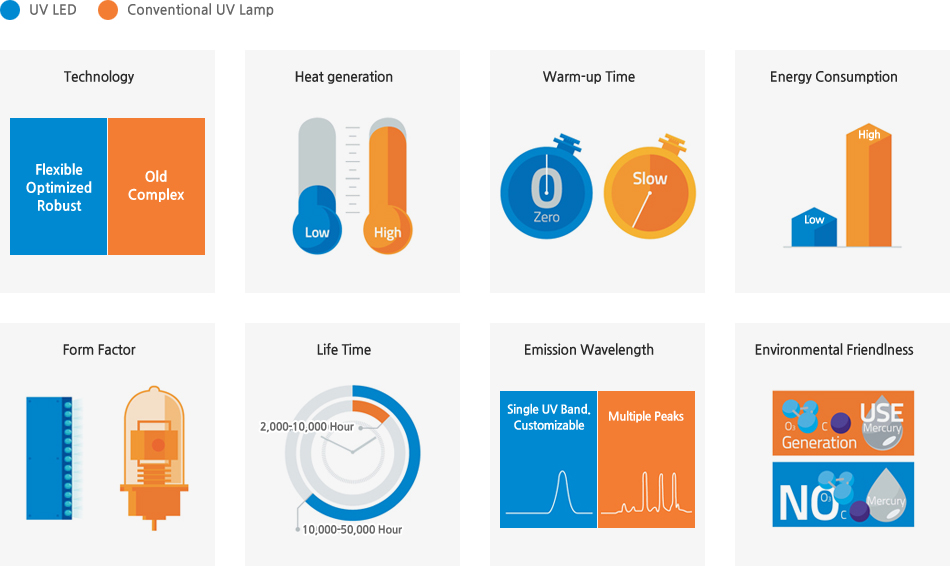Image resolution: width=950 pixels, height=566 pixels.
Task: Click the blue UV LED strip icon
Action: click(50, 457)
